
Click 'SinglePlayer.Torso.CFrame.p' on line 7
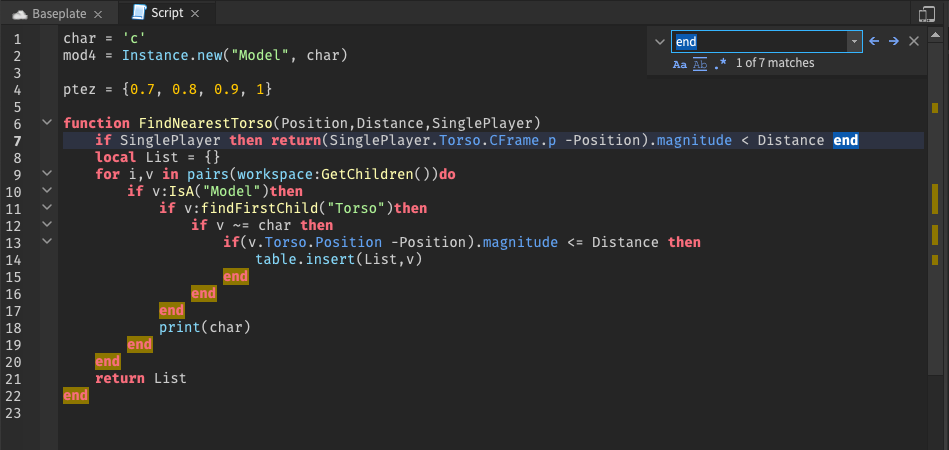pos(442,141)
